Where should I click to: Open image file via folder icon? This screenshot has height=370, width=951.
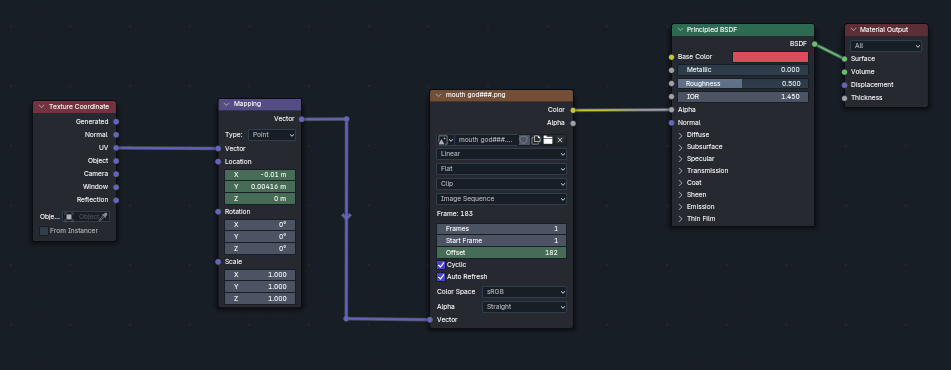(x=548, y=140)
